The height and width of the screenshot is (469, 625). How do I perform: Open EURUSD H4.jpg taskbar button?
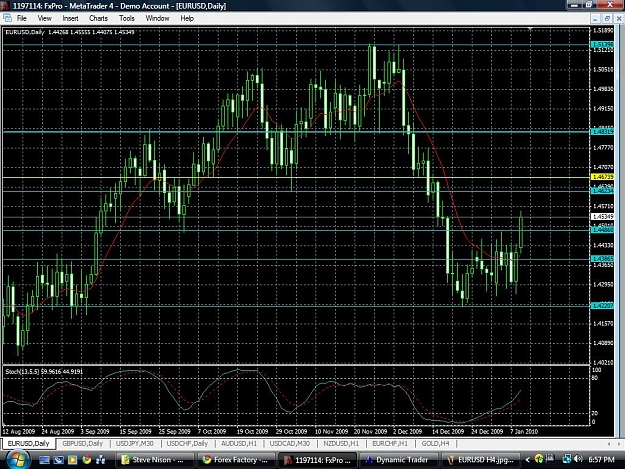480,460
